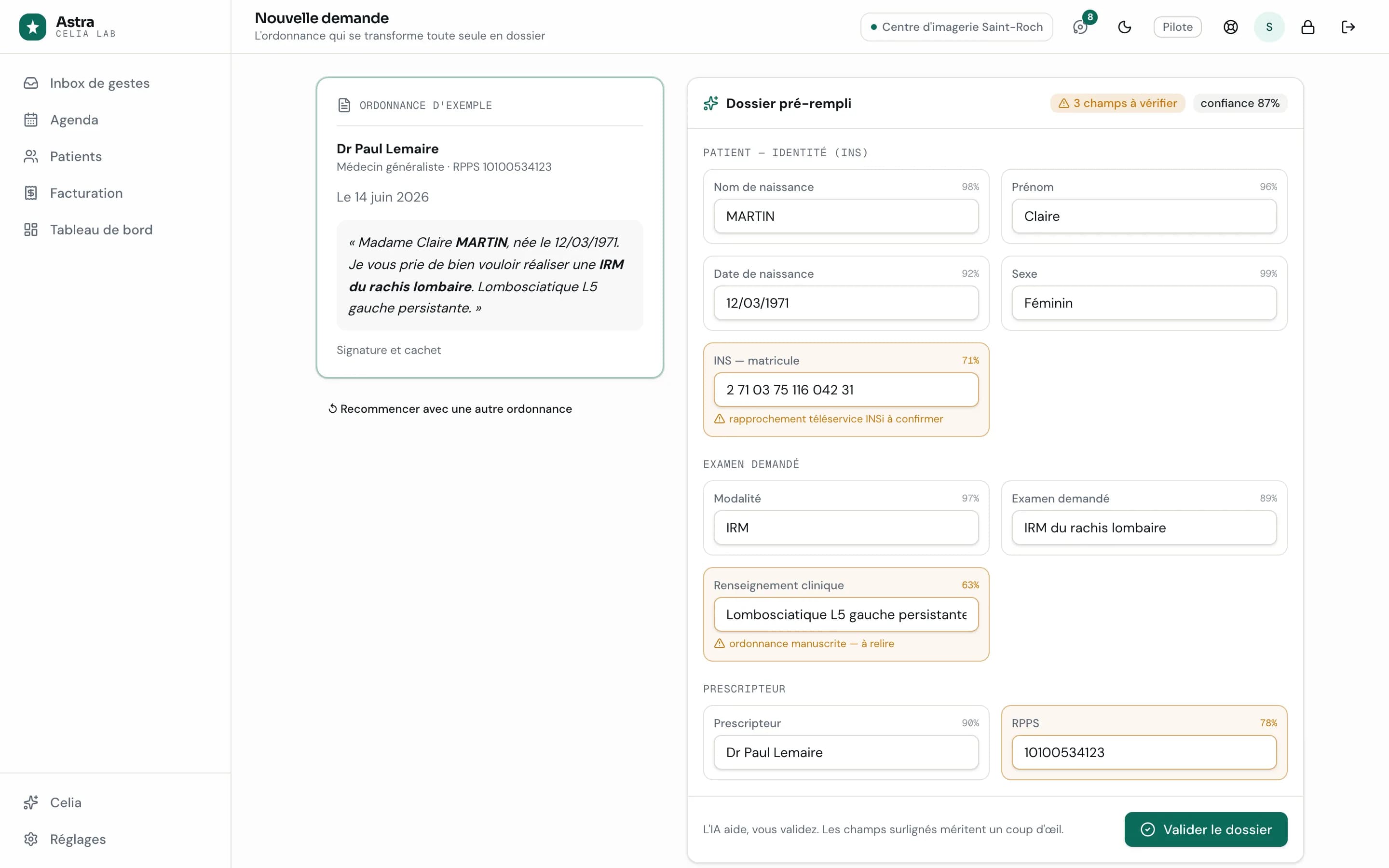The width and height of the screenshot is (1389, 868).
Task: Edit the Prénom field
Action: pos(1144,216)
